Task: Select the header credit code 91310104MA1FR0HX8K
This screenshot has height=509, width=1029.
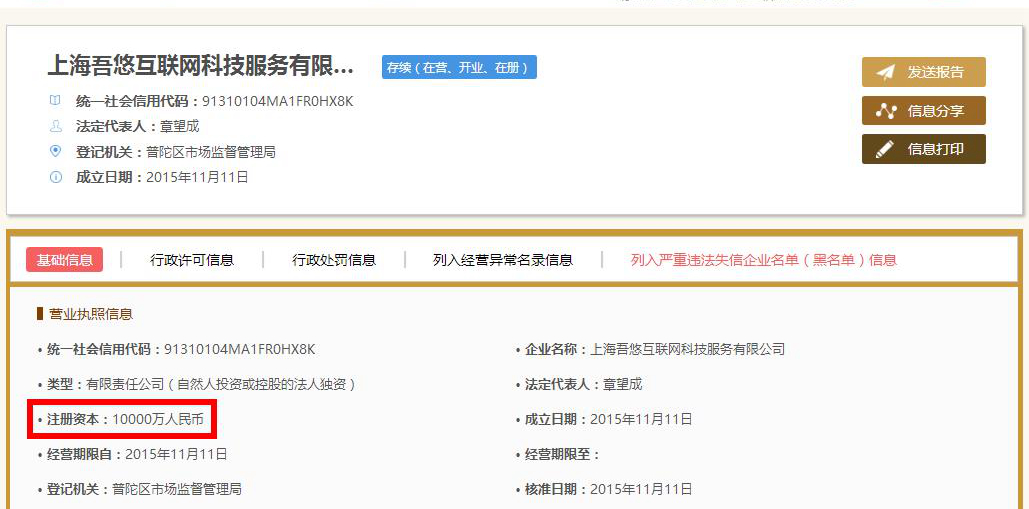Action: click(x=278, y=102)
